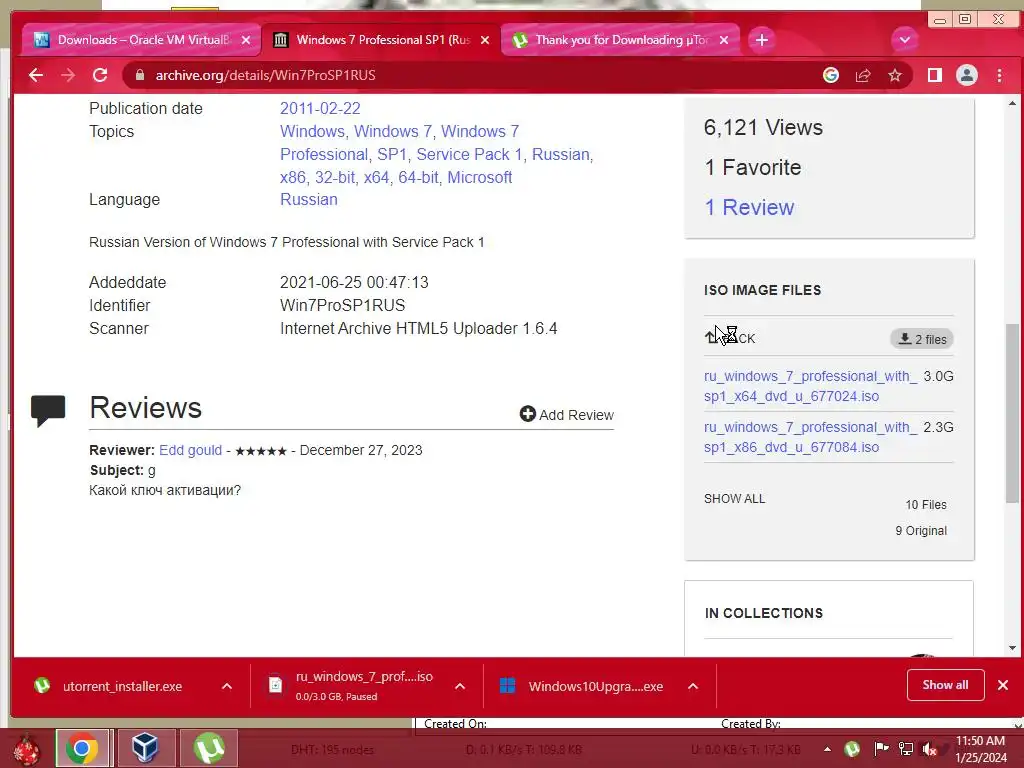Image resolution: width=1024 pixels, height=768 pixels.
Task: View site security lock info
Action: pyautogui.click(x=139, y=75)
